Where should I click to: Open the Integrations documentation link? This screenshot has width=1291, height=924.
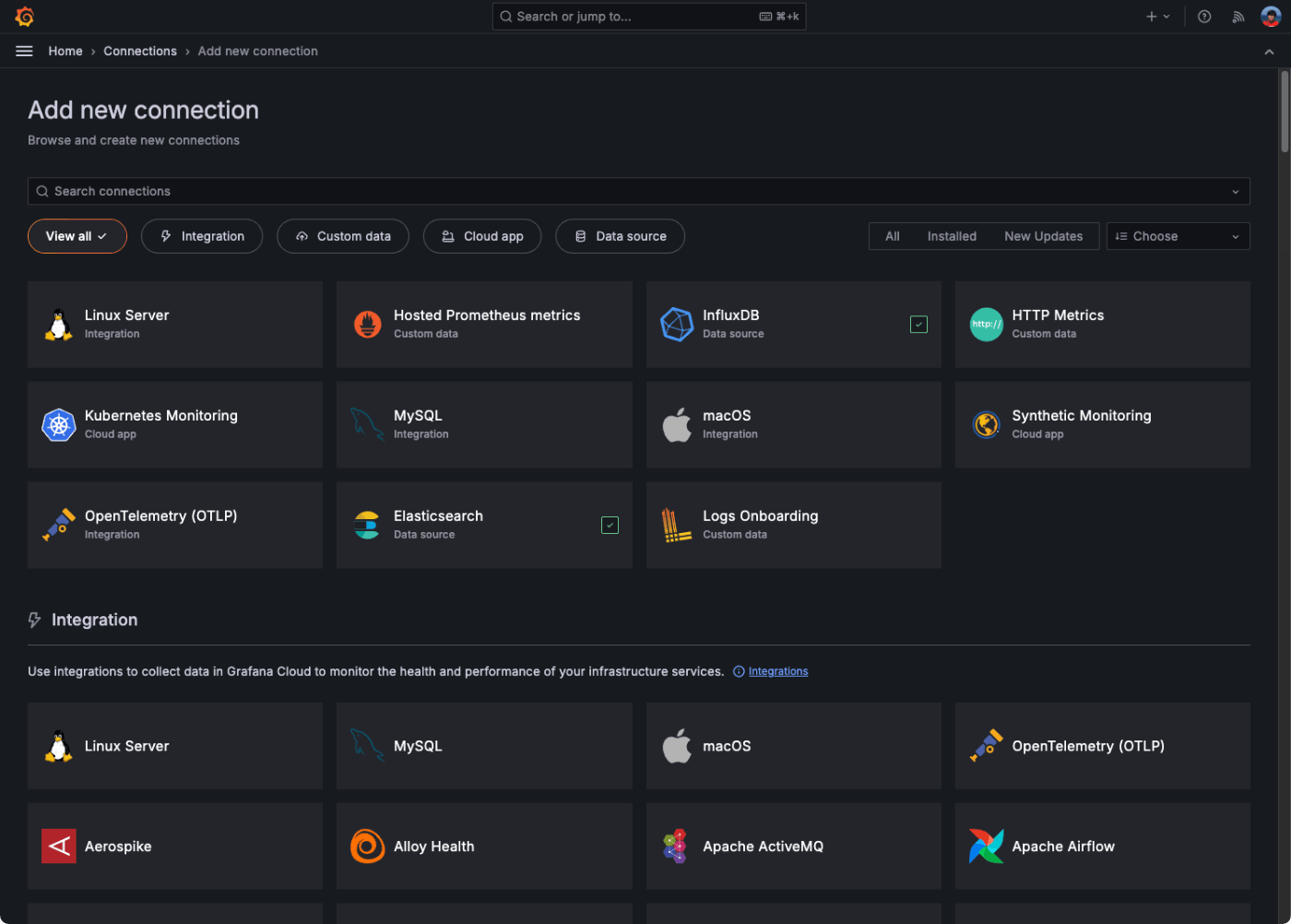pos(777,671)
